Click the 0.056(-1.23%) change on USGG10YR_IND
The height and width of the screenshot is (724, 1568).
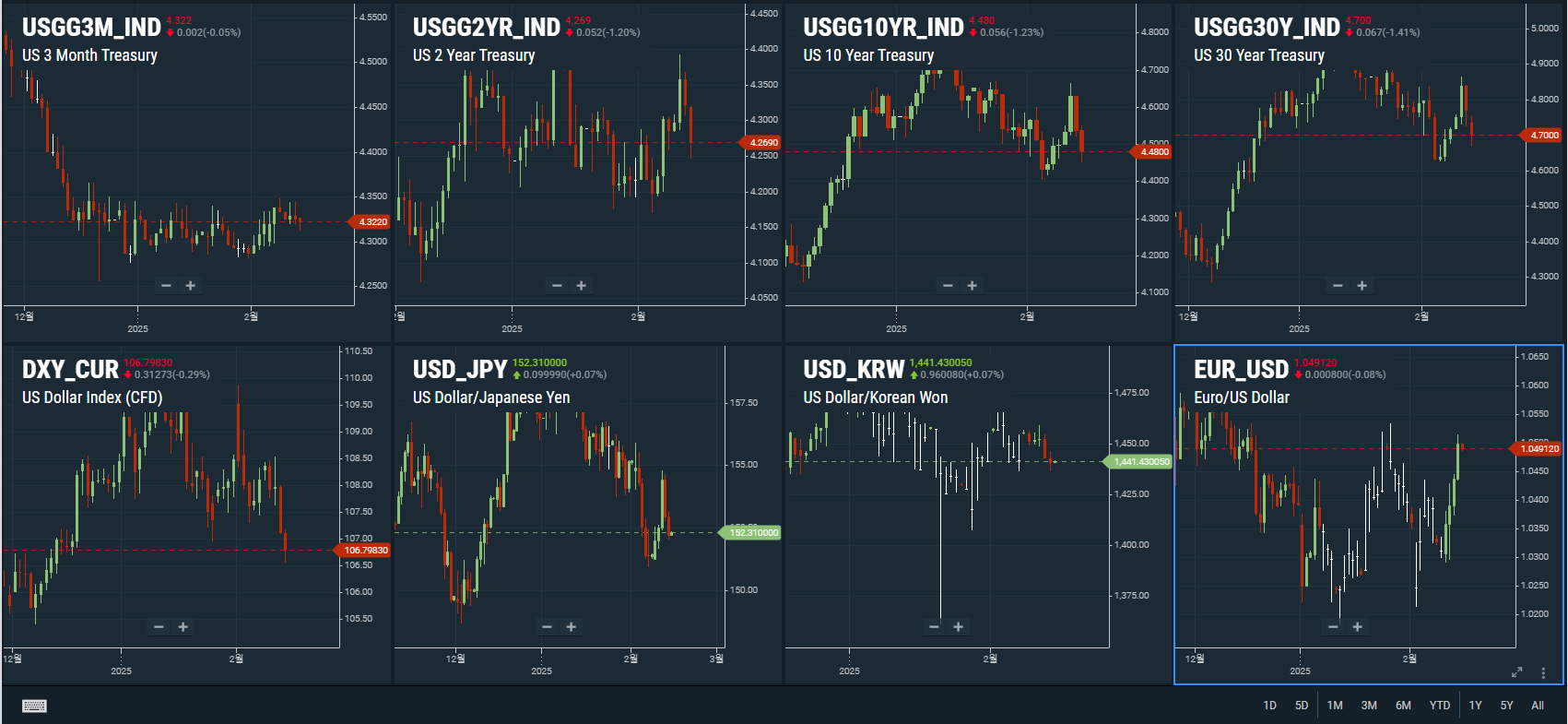[x=1011, y=32]
